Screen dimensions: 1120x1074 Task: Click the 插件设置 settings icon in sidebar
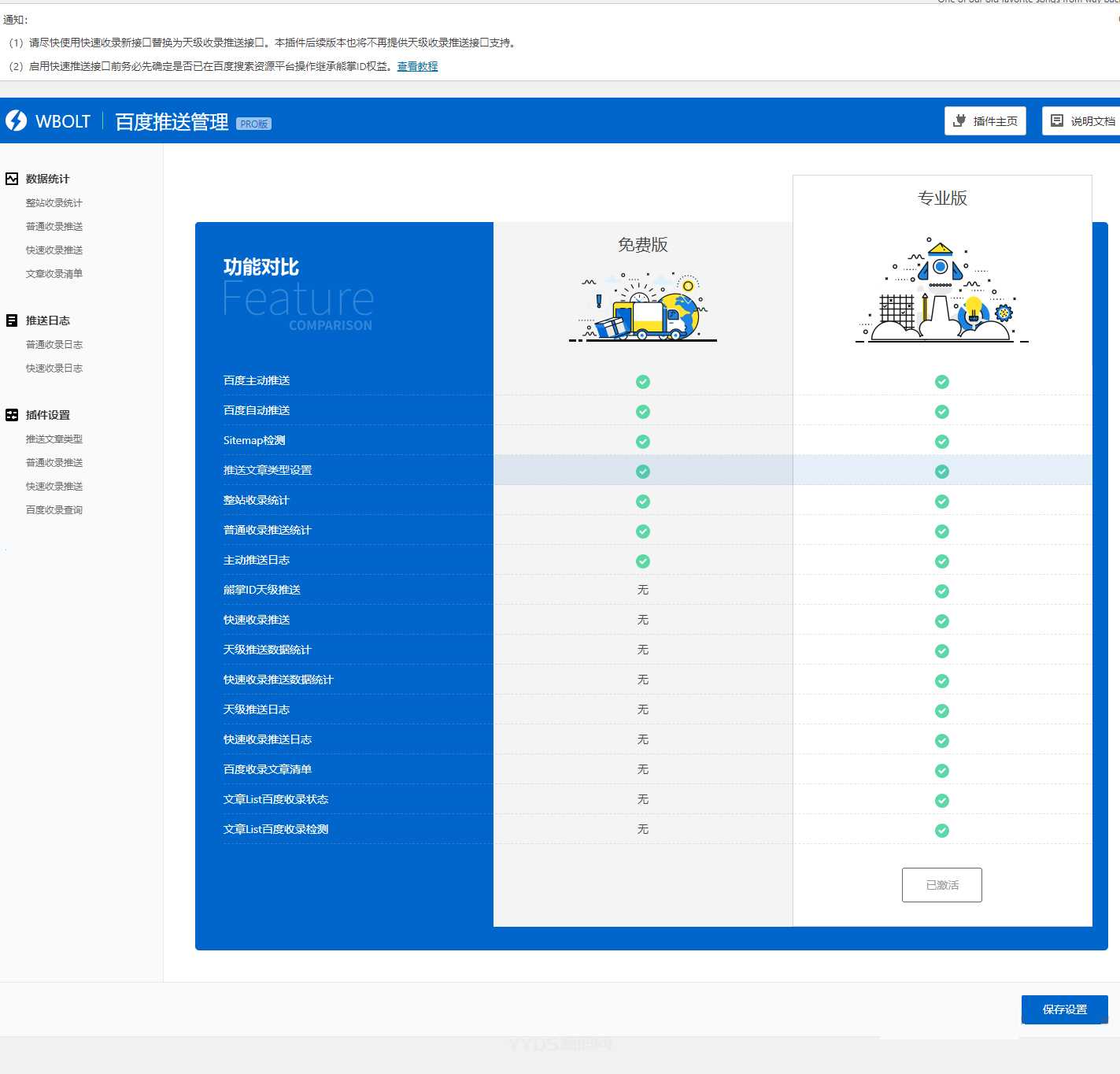[x=12, y=415]
